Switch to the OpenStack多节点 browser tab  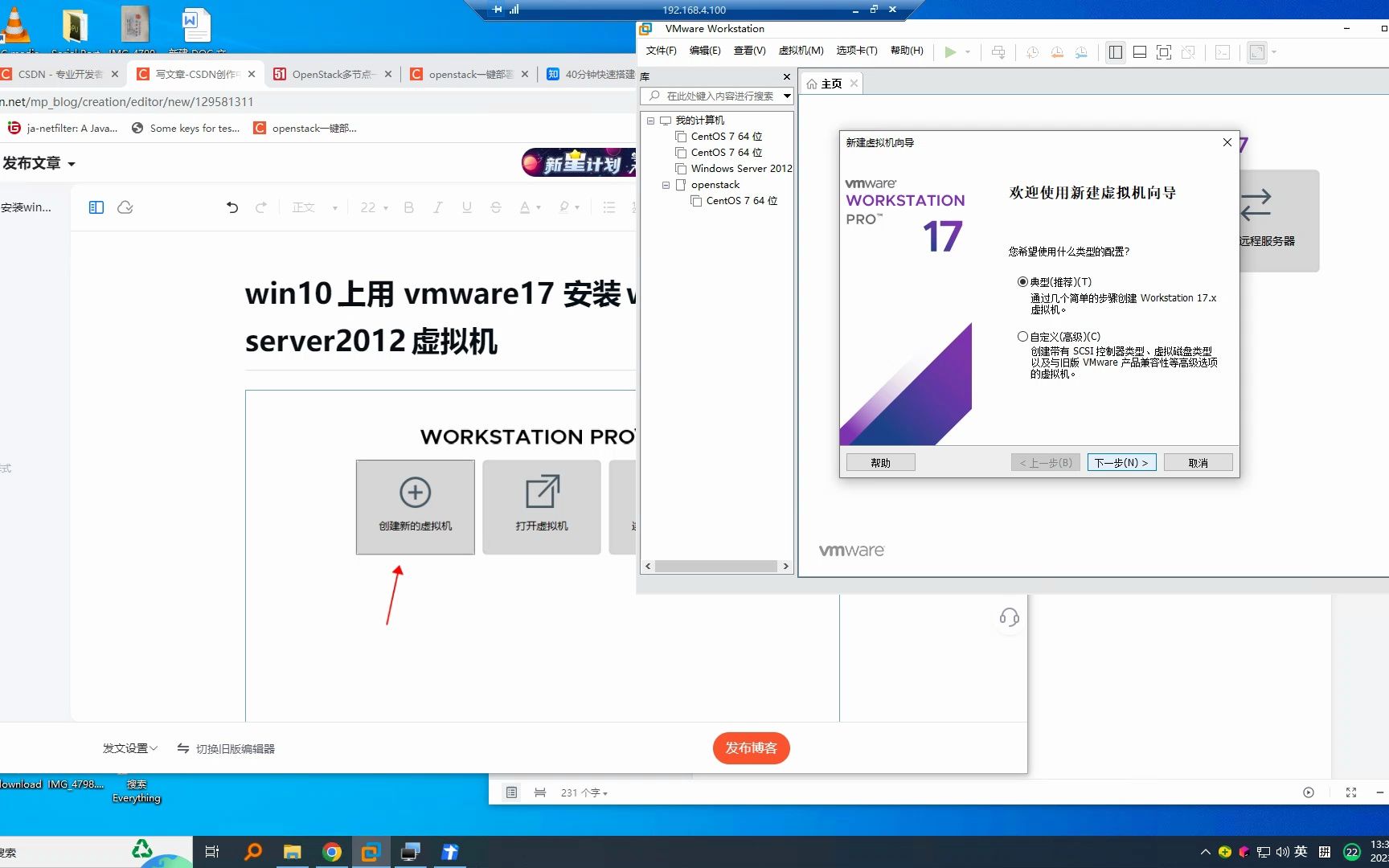tap(333, 74)
